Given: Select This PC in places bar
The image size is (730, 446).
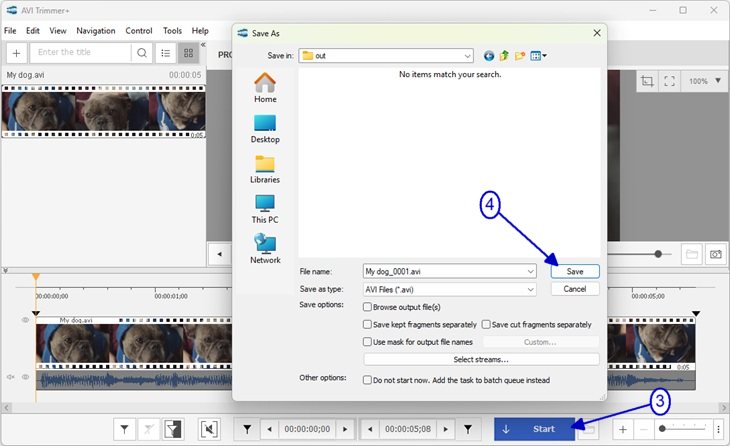Looking at the screenshot, I should (265, 209).
